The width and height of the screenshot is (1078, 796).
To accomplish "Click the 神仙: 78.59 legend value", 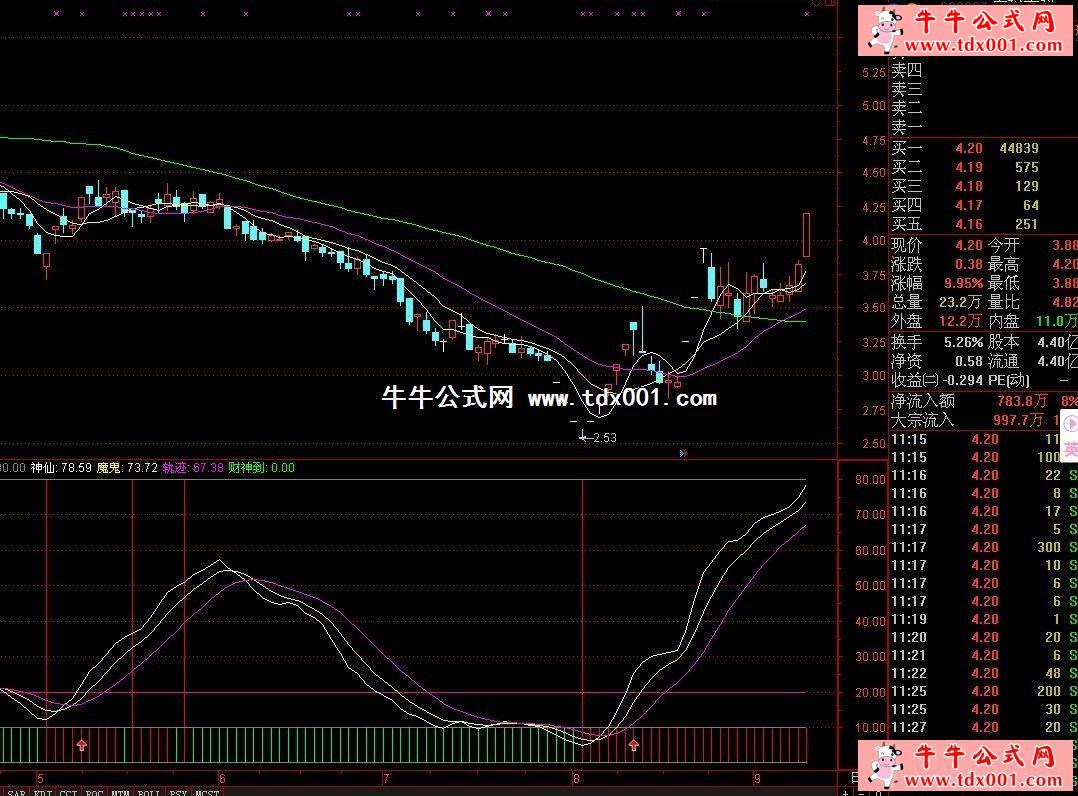I will 61,468.
